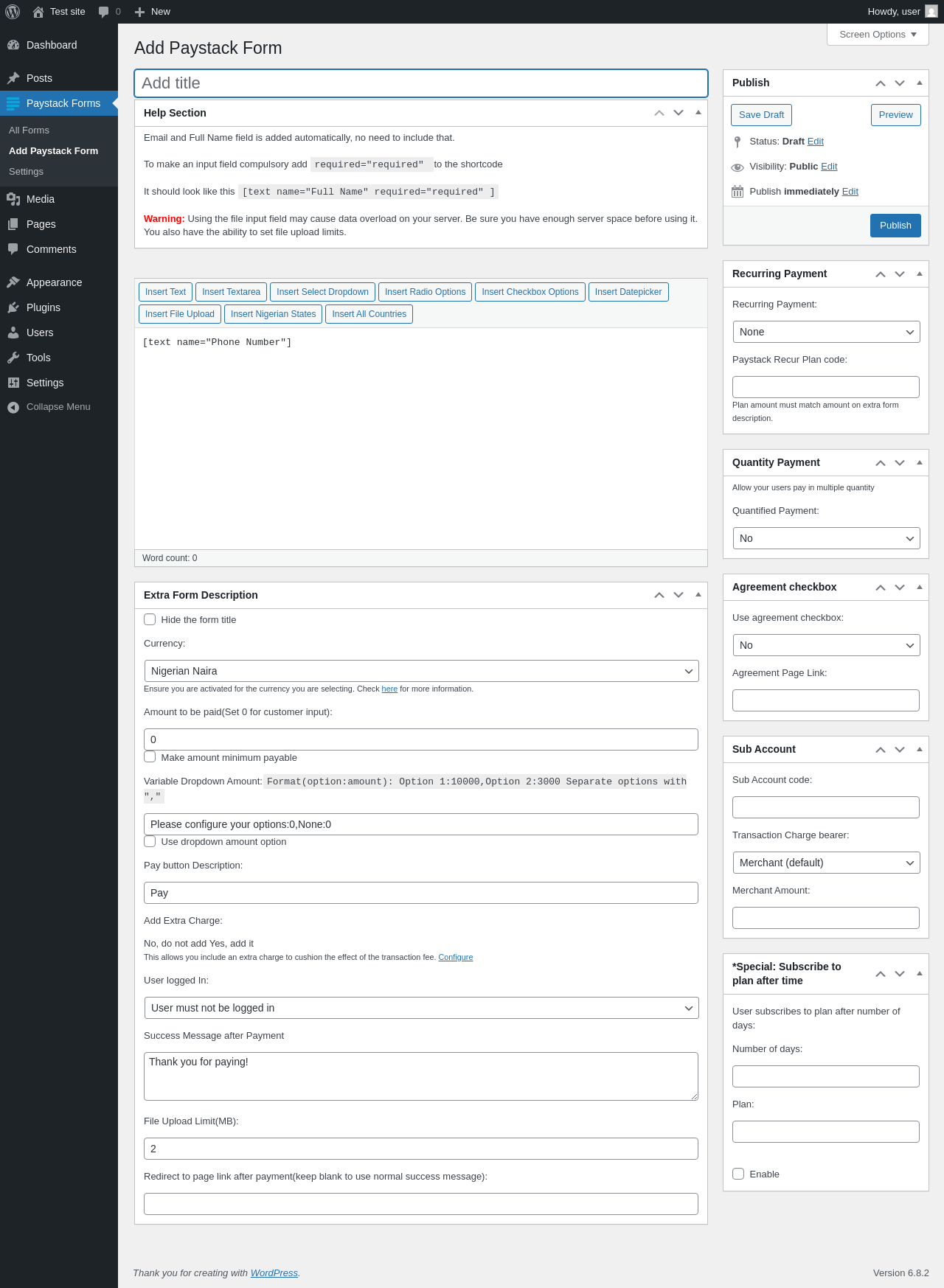The image size is (944, 1288).
Task: Click the Pages icon in sidebar
Action: [13, 224]
